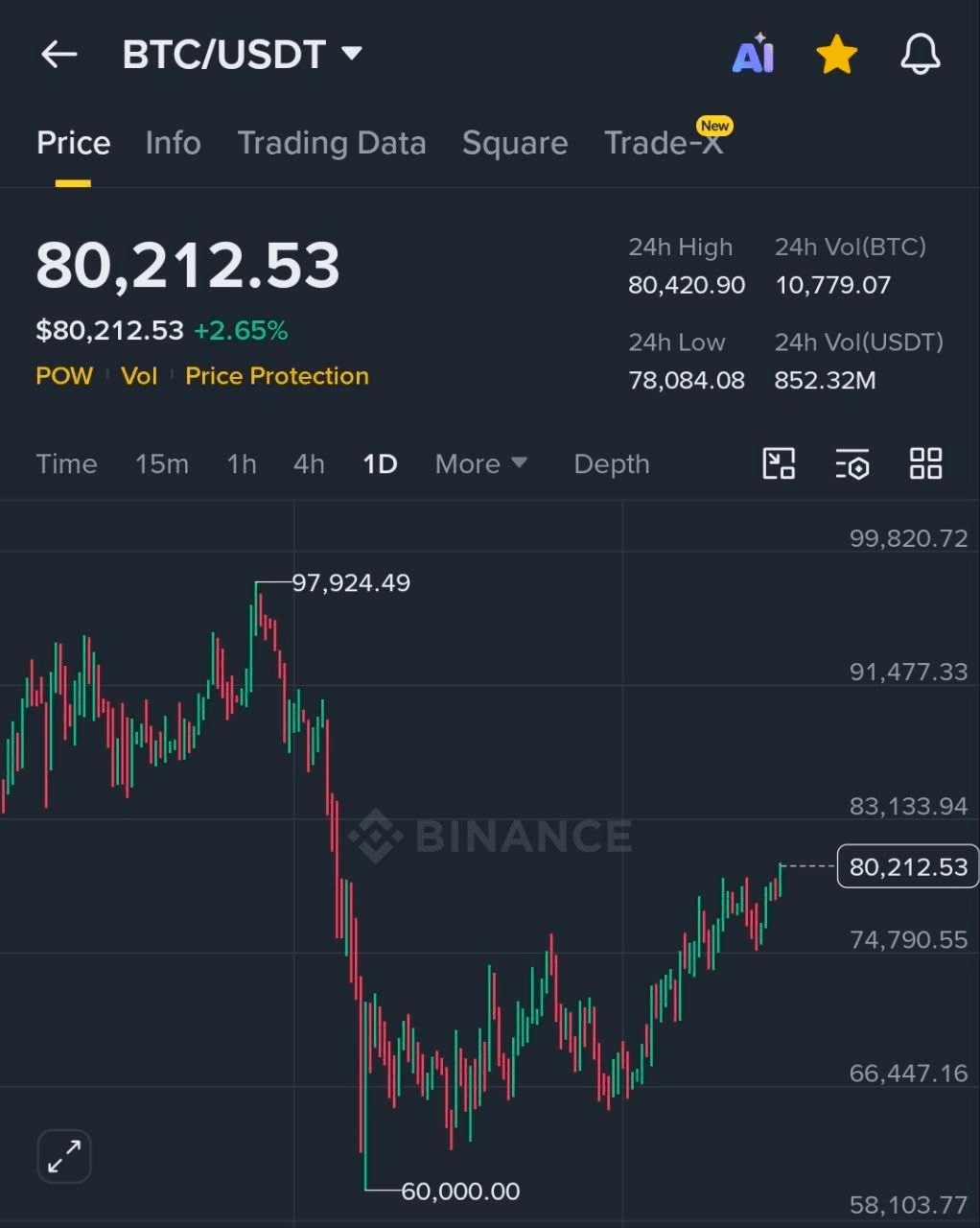
Task: Tap the 24h High value 80,420.90
Action: pyautogui.click(x=687, y=285)
